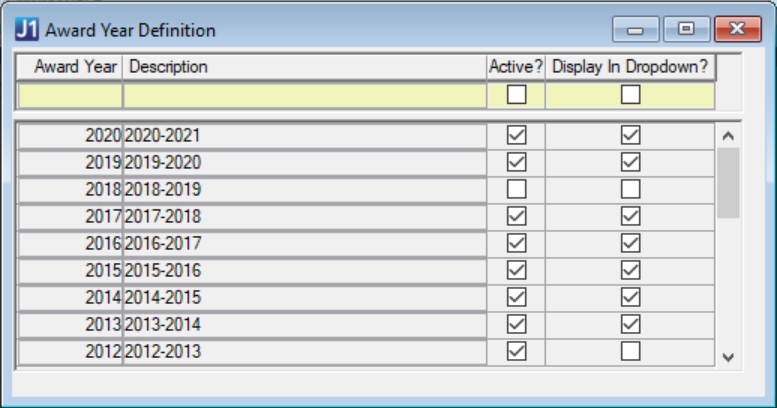Minimize the Award Year Definition window
Screen dimensions: 777x408
(x=632, y=30)
